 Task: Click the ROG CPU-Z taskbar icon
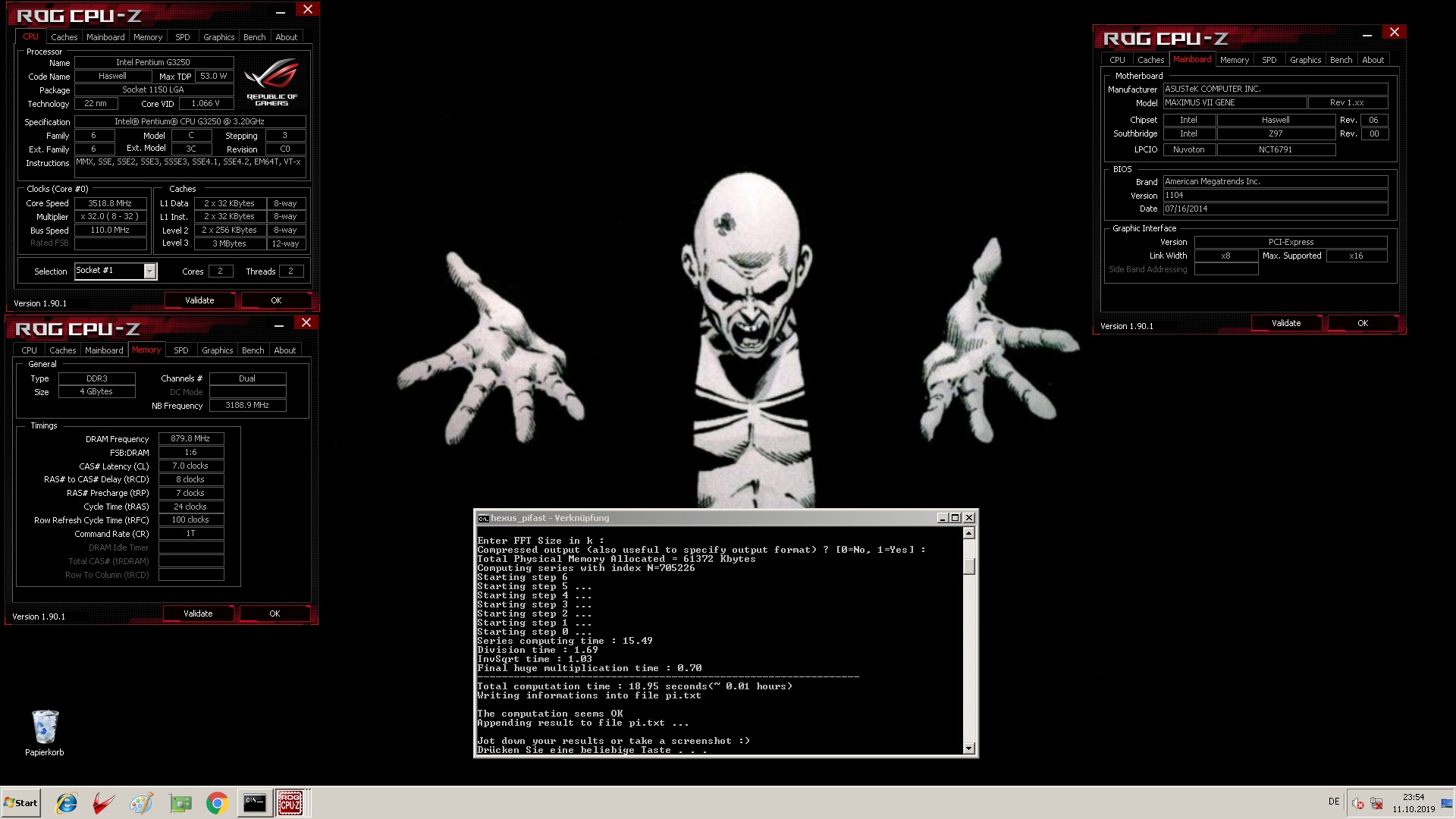tap(290, 803)
